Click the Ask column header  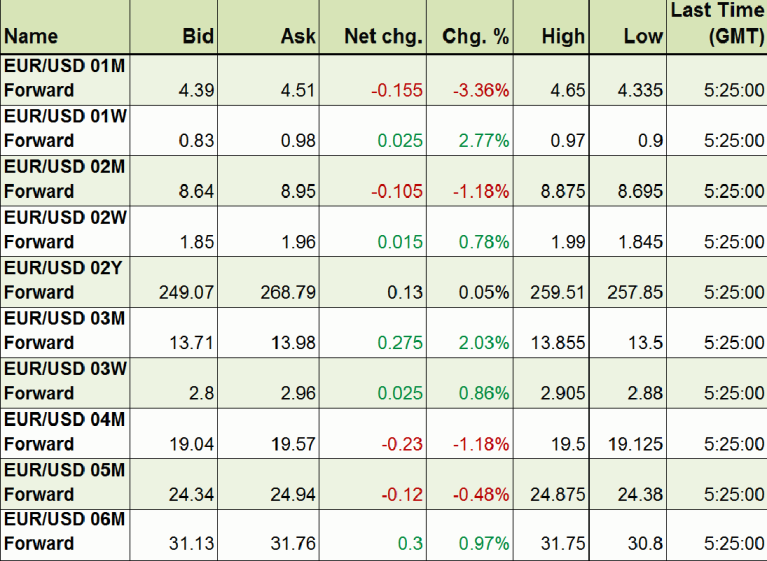pos(298,37)
